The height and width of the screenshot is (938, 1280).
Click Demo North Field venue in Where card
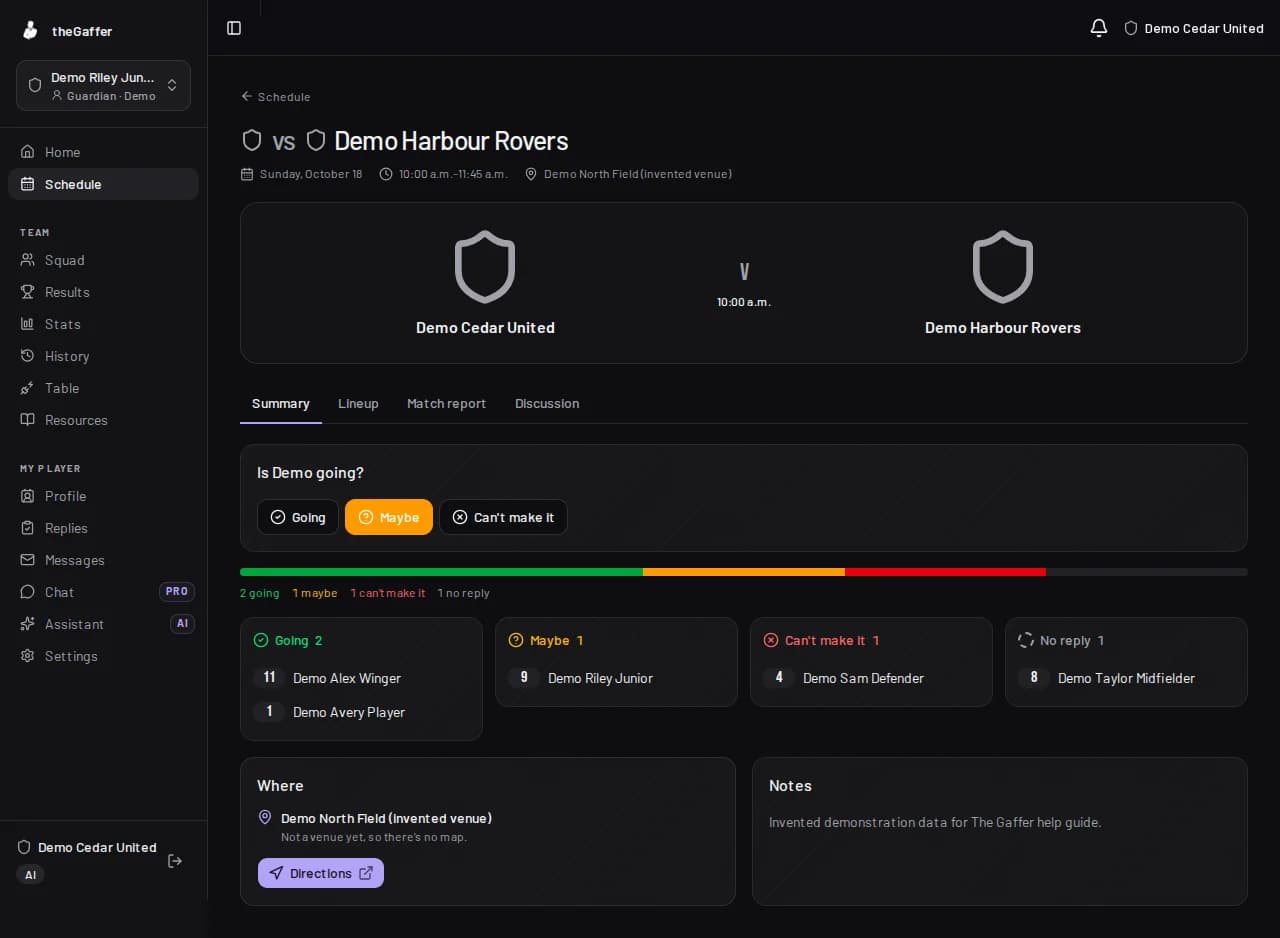click(x=386, y=818)
